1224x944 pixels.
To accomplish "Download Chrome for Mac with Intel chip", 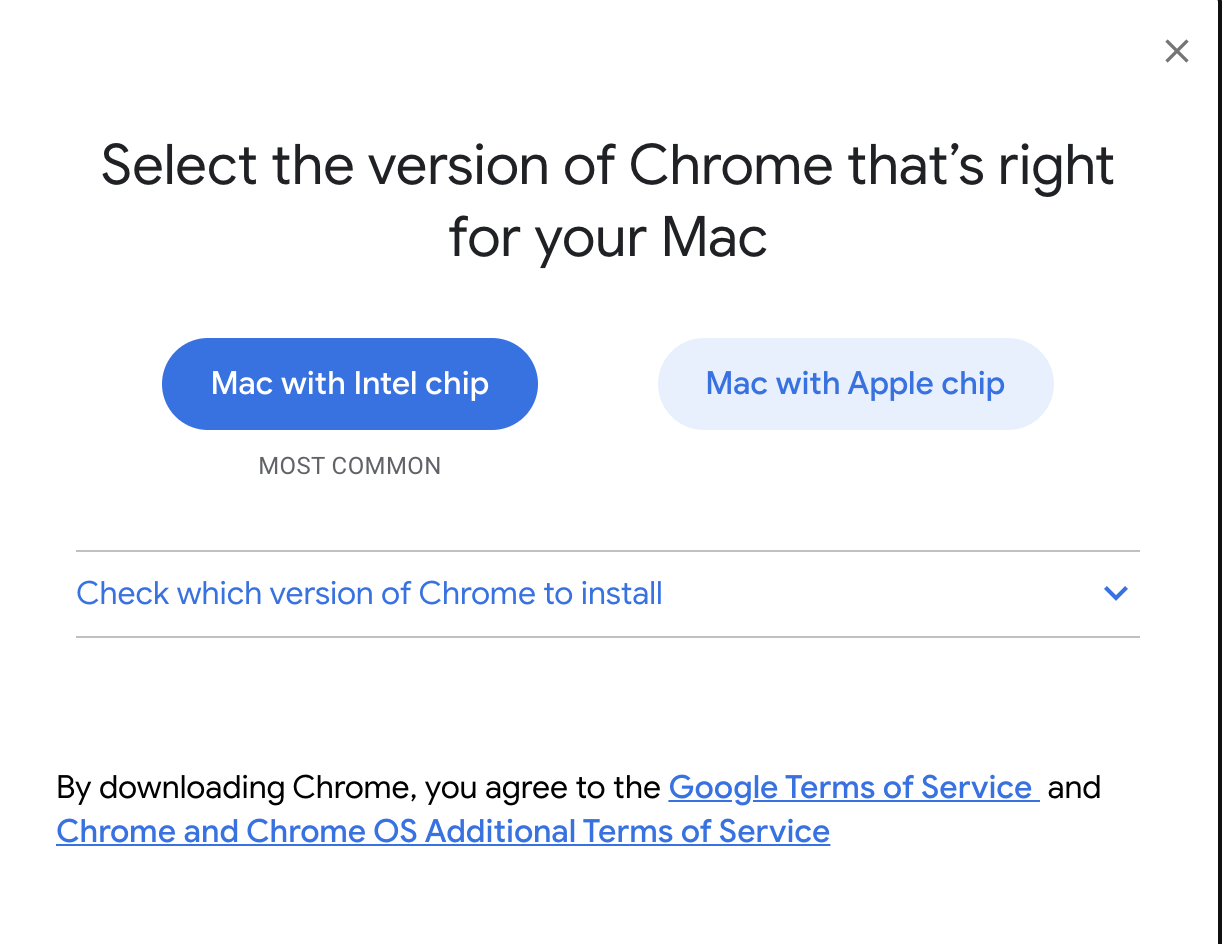I will (349, 384).
